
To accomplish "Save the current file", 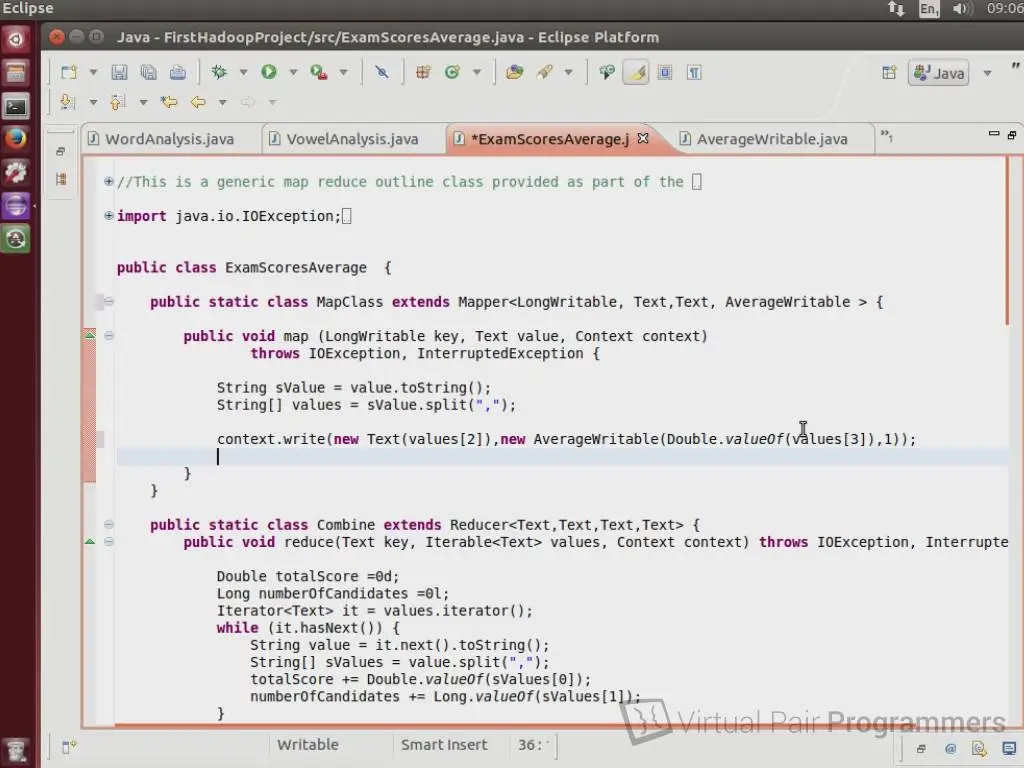I will tap(119, 72).
